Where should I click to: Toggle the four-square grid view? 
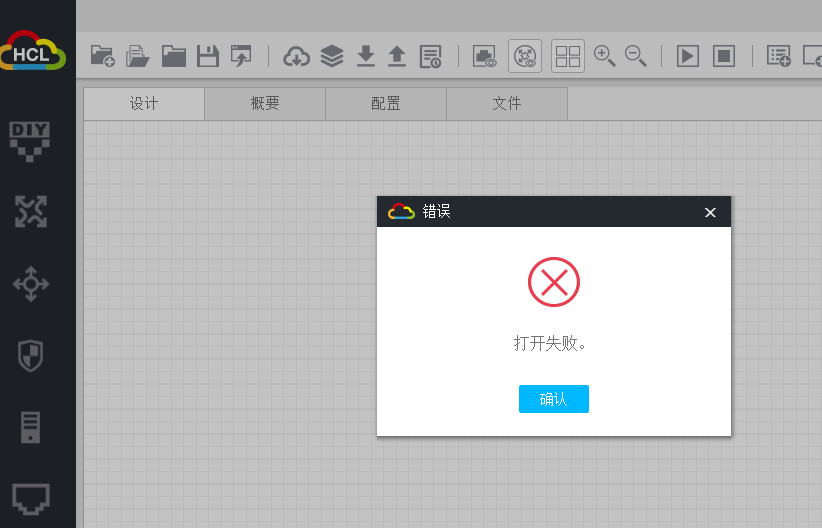pyautogui.click(x=568, y=56)
